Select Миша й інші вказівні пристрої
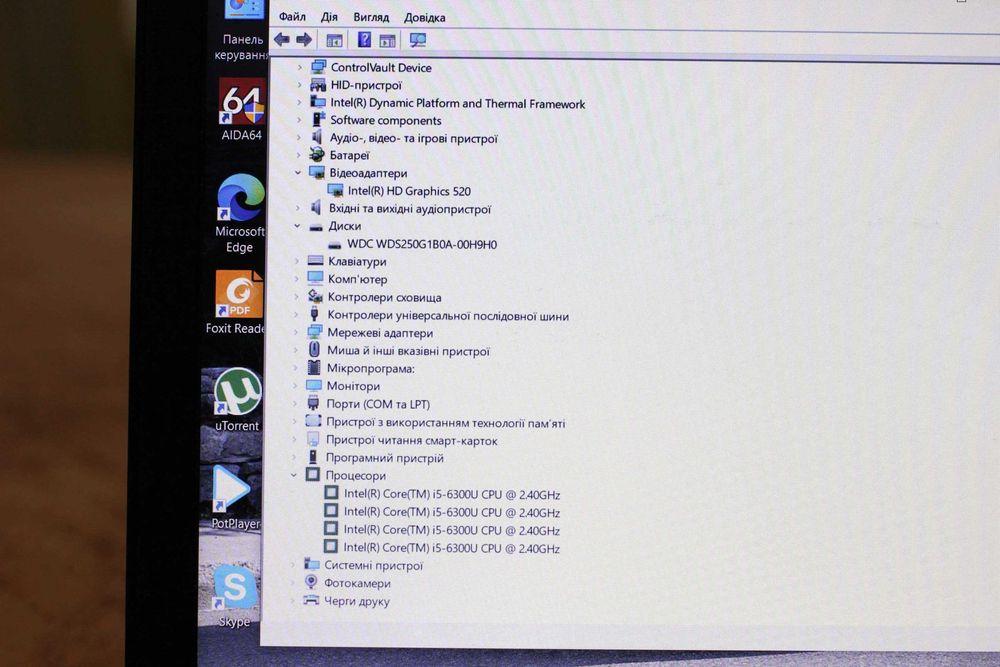The height and width of the screenshot is (667, 1000). [408, 351]
